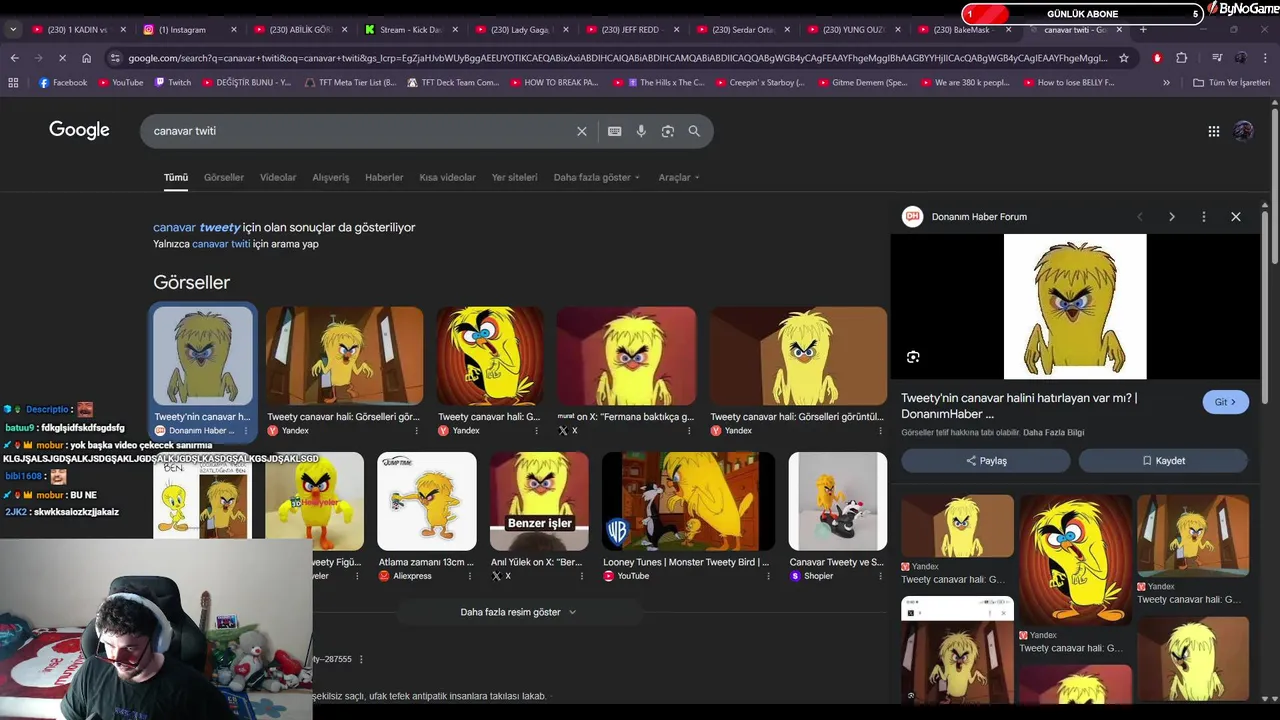The height and width of the screenshot is (720, 1280).
Task: Open the Aliexpress Atlama zamanı thumbnail
Action: coord(427,501)
